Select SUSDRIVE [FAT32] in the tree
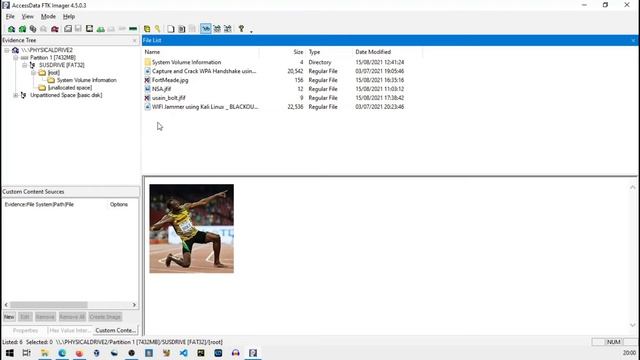Image resolution: width=640 pixels, height=360 pixels. coord(62,65)
